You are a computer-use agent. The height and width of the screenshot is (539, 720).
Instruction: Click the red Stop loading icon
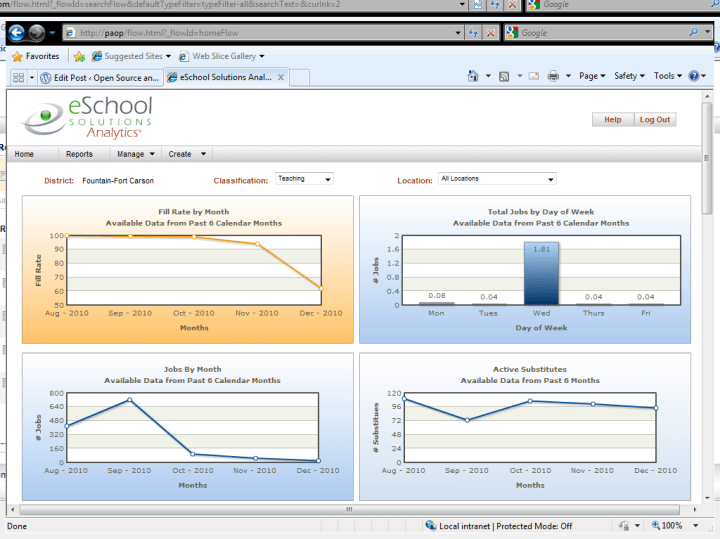[491, 33]
